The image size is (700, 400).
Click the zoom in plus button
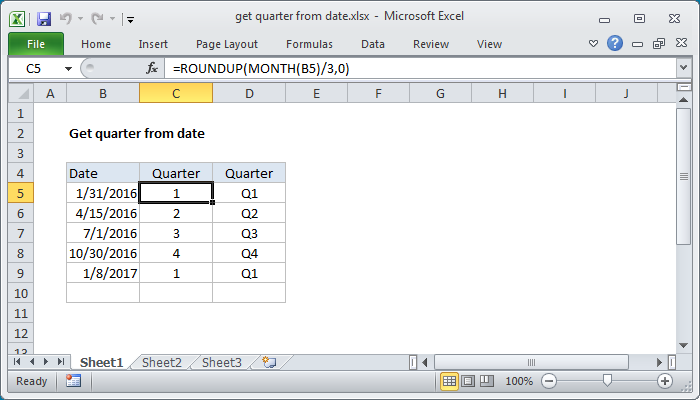coord(664,381)
